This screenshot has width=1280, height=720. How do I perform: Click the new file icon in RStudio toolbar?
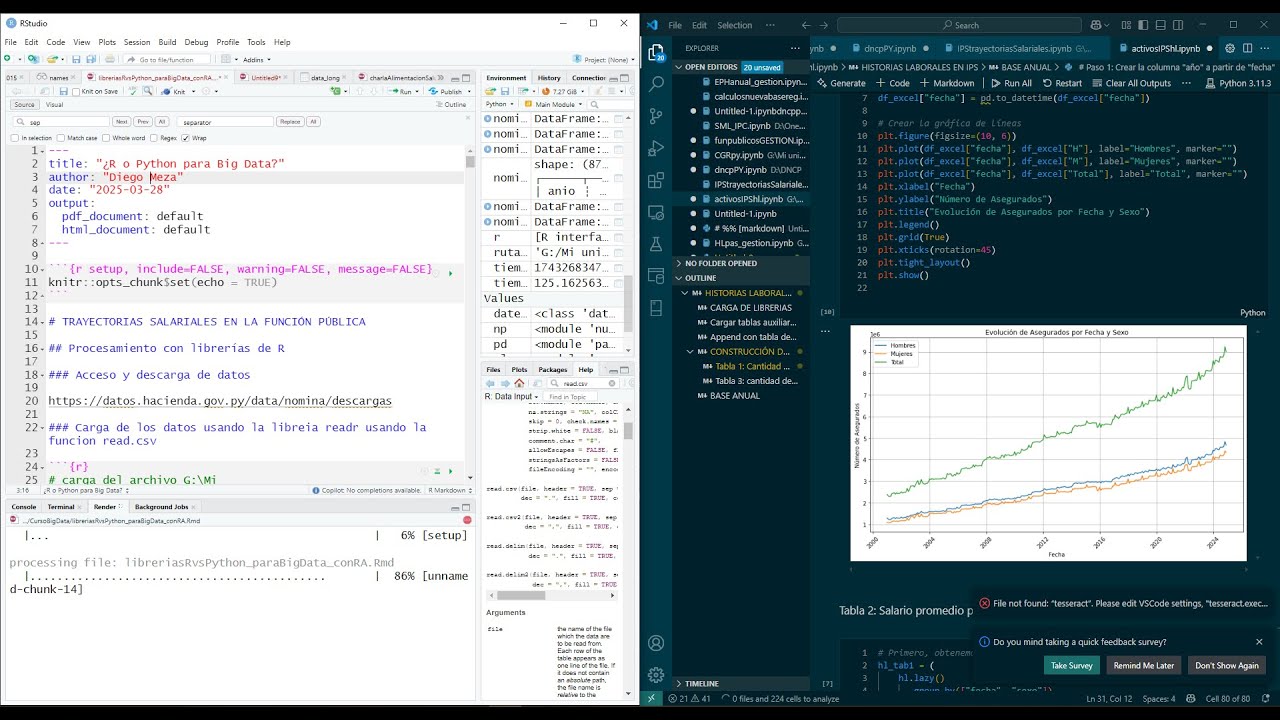coord(10,59)
